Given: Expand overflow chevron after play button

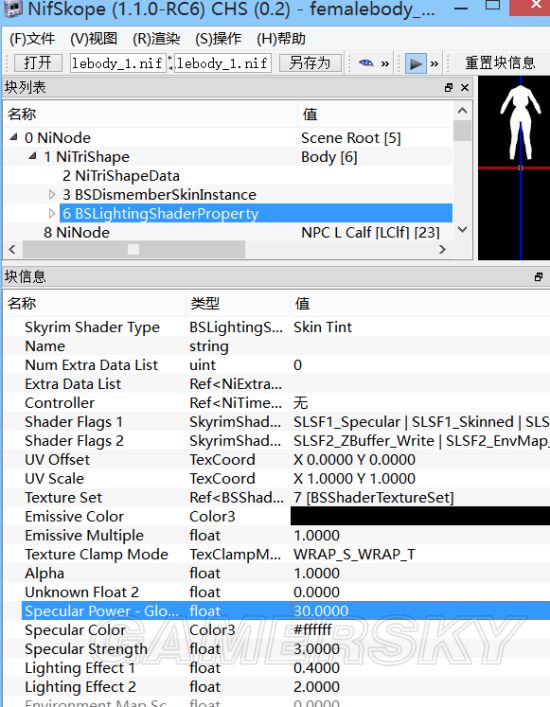Looking at the screenshot, I should tap(434, 64).
